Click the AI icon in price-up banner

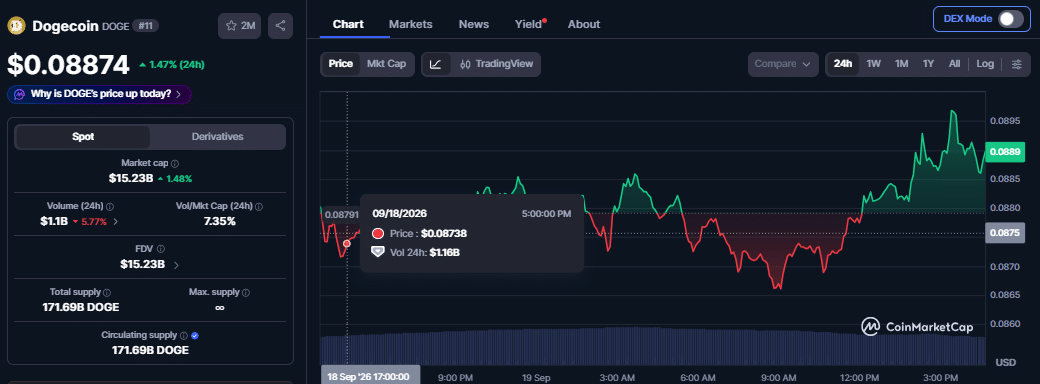[x=20, y=95]
